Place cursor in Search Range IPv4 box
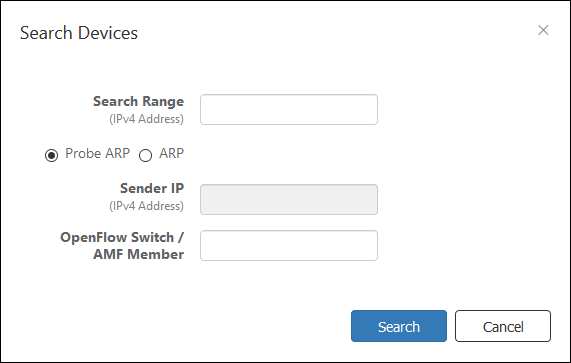Image resolution: width=571 pixels, height=363 pixels. pyautogui.click(x=289, y=110)
